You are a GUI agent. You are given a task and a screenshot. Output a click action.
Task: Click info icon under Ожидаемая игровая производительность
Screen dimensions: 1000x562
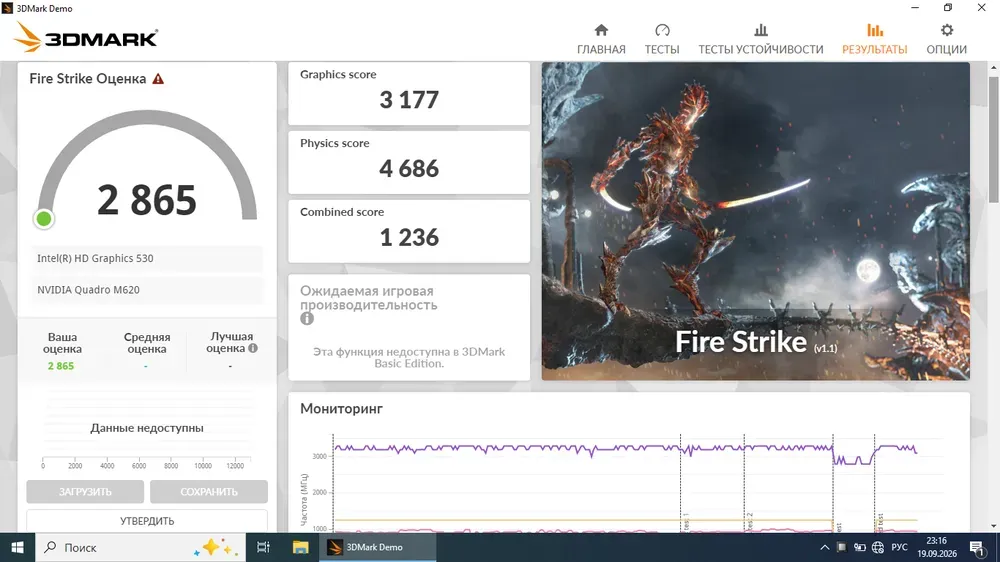[307, 319]
